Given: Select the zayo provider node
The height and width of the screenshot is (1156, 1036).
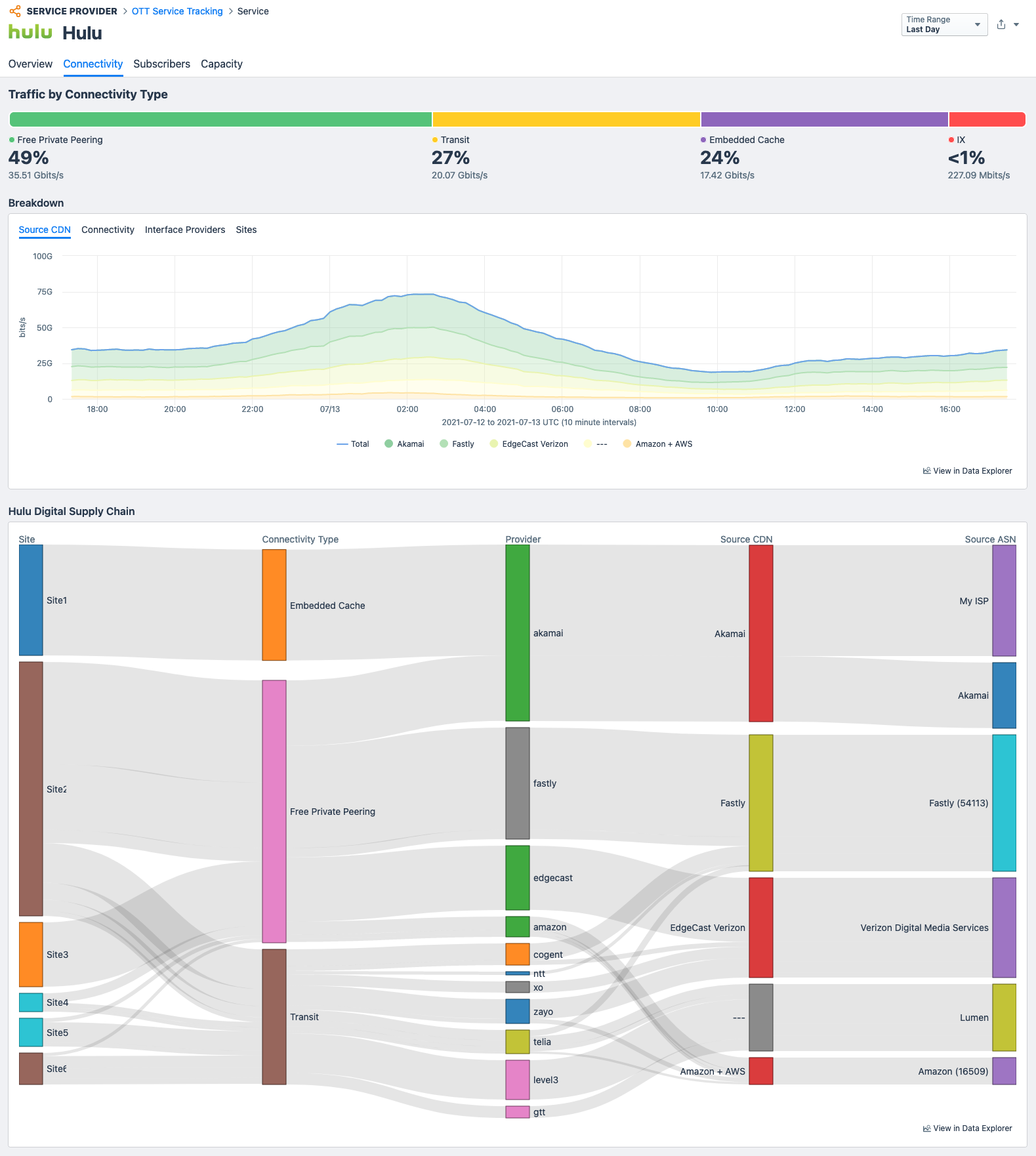Looking at the screenshot, I should coord(518,1011).
